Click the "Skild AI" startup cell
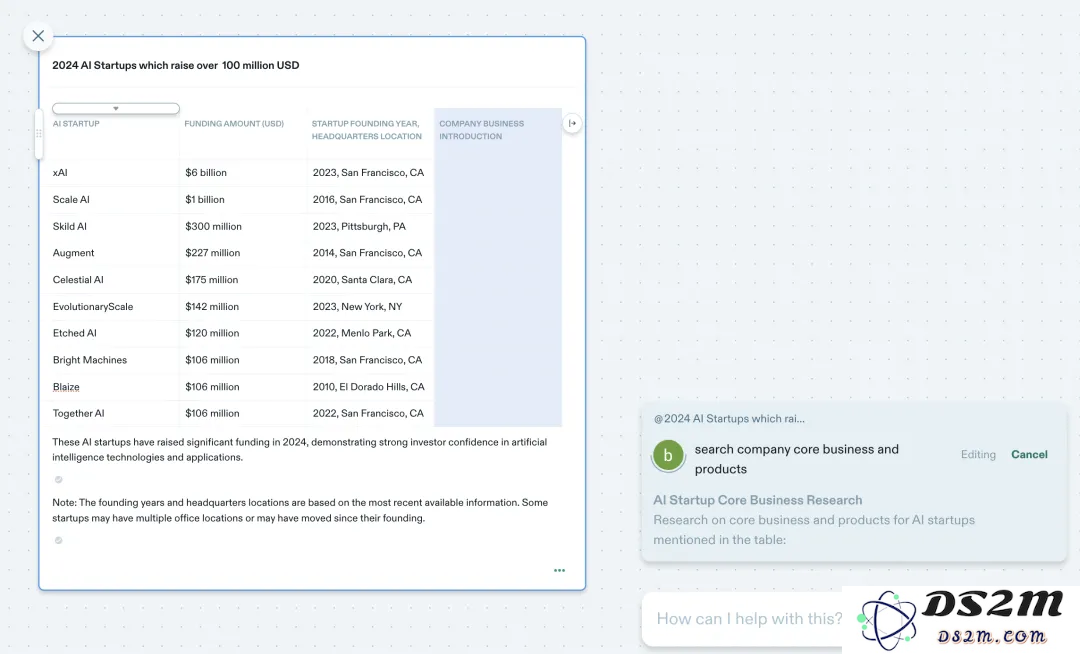This screenshot has width=1080, height=654. (x=70, y=226)
